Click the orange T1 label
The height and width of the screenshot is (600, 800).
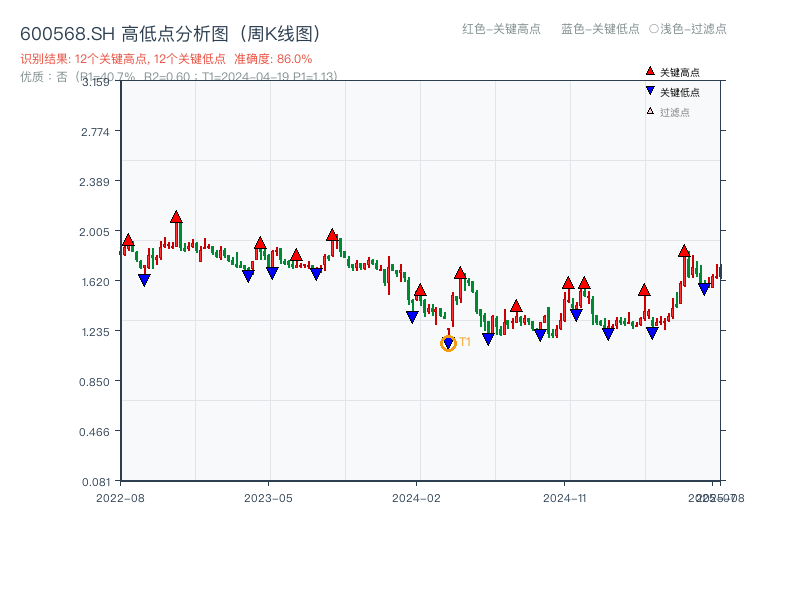(x=465, y=342)
